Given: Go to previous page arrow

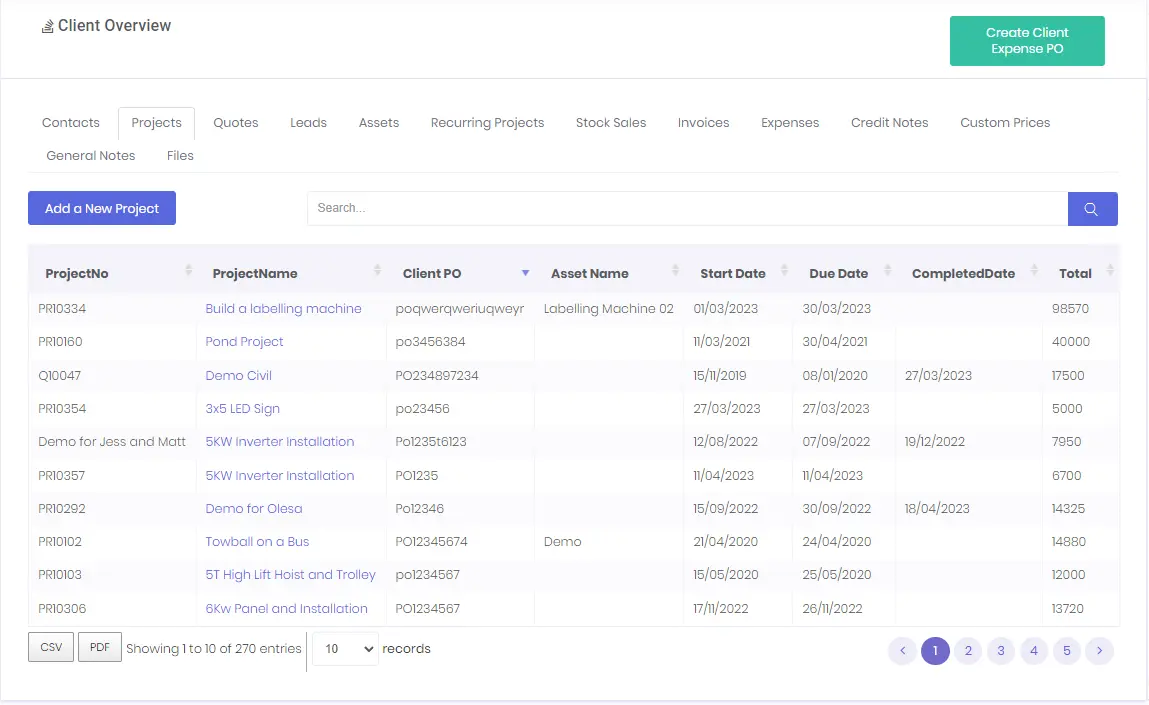Looking at the screenshot, I should (x=902, y=651).
